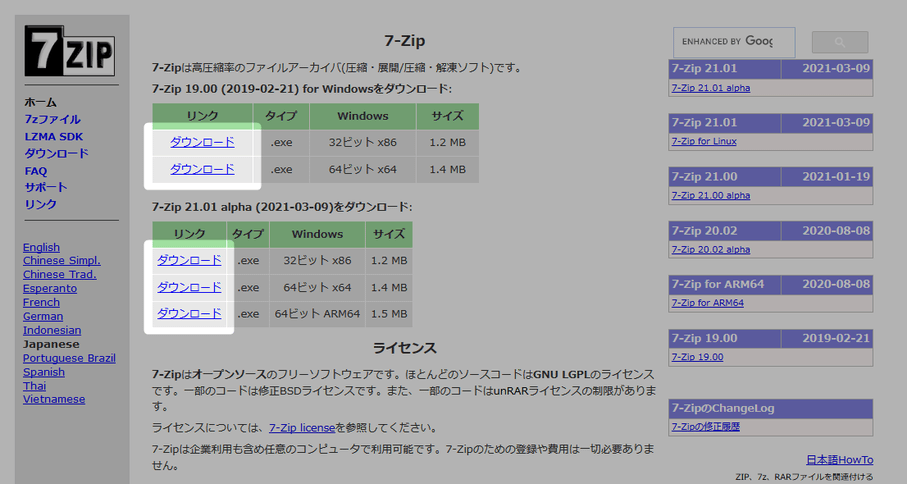Viewport: 907px width, 484px height.
Task: Download 7-Zip 19.00 64-bit x64 exe
Action: 202,169
